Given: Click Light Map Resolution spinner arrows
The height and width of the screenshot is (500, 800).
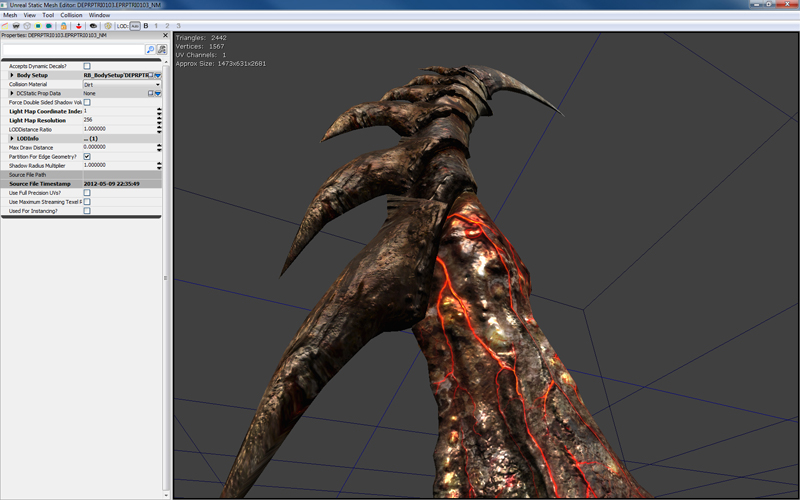Looking at the screenshot, I should (159, 120).
